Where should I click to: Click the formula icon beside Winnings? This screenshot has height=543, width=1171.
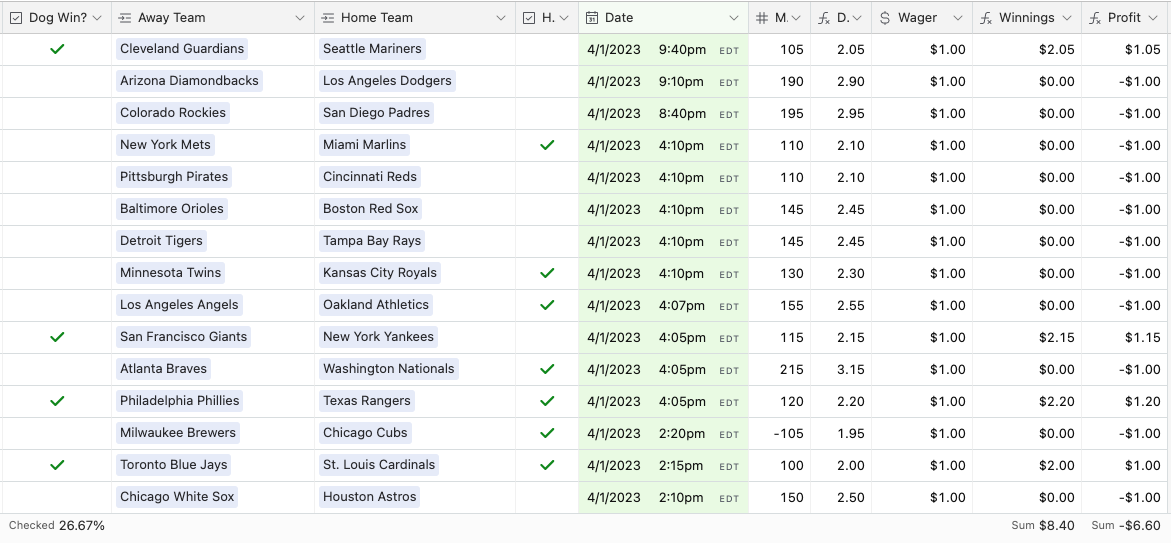(986, 18)
